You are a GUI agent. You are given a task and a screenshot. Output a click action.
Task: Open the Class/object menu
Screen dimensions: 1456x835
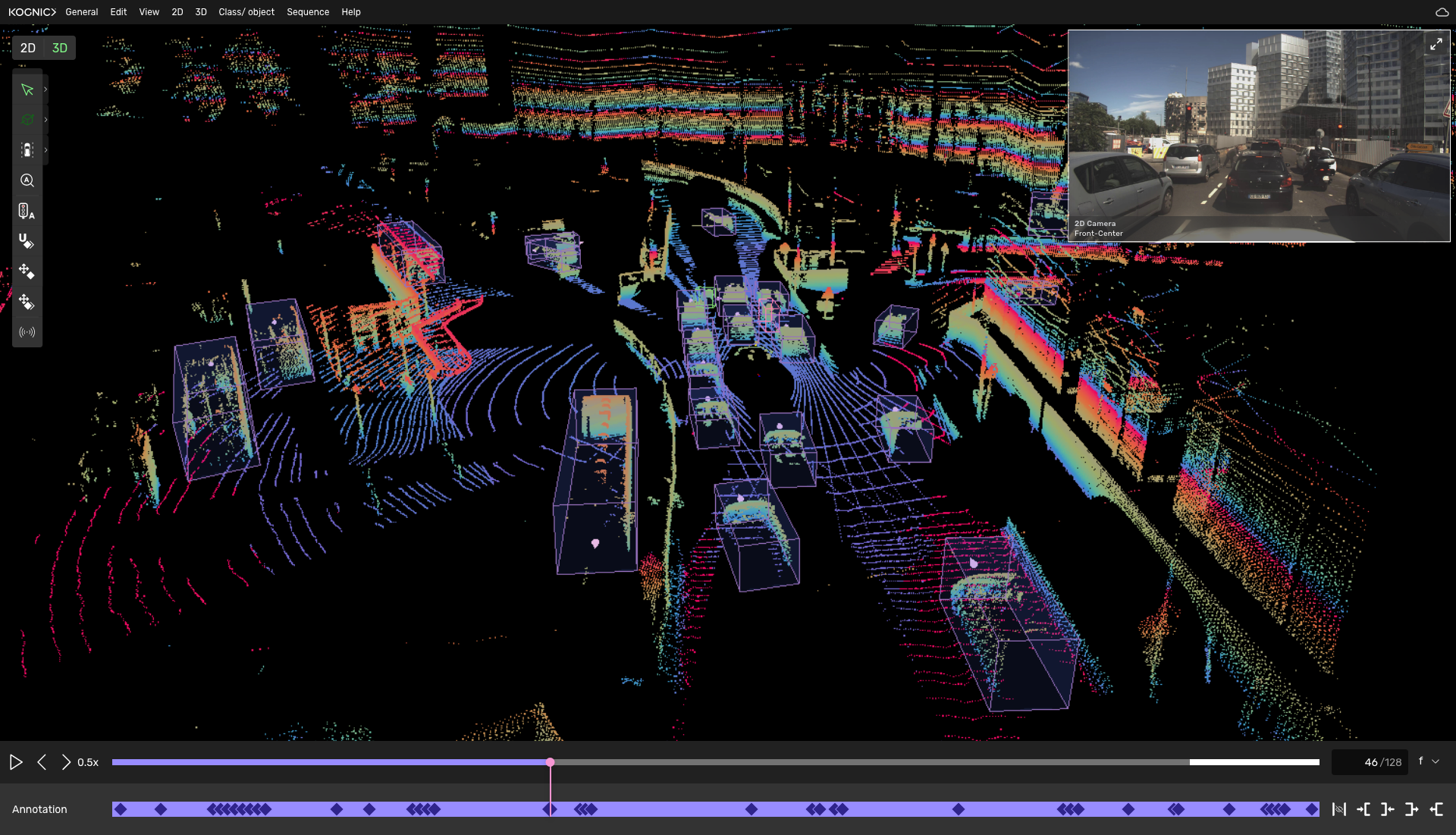(x=246, y=12)
